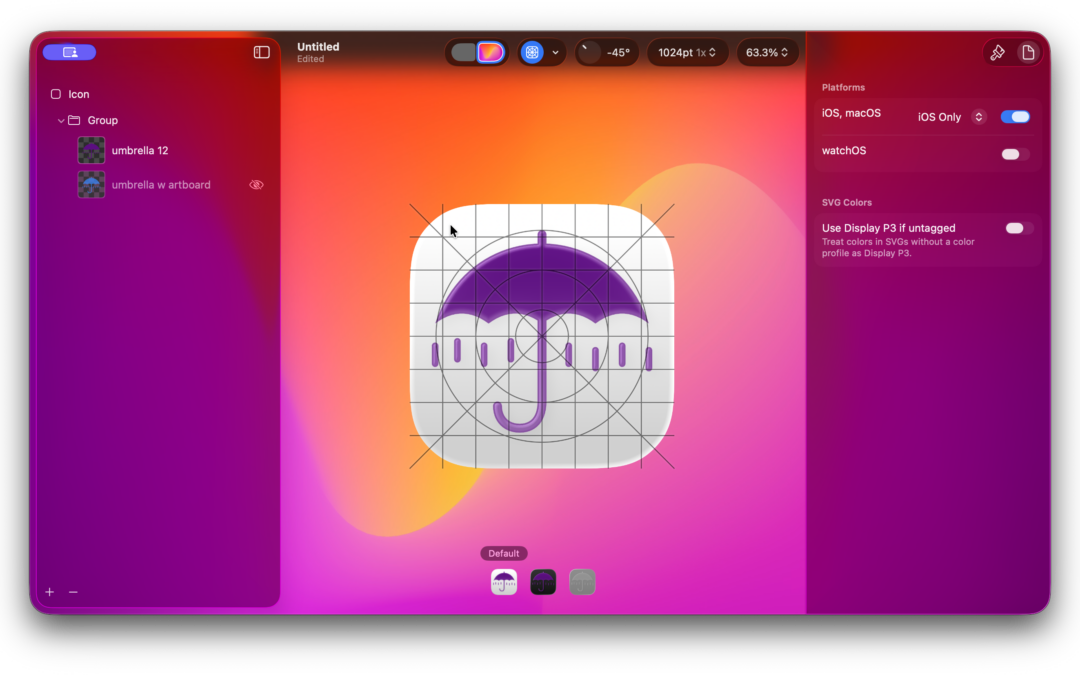
Task: Collapse the Group folder chevron
Action: (x=61, y=121)
